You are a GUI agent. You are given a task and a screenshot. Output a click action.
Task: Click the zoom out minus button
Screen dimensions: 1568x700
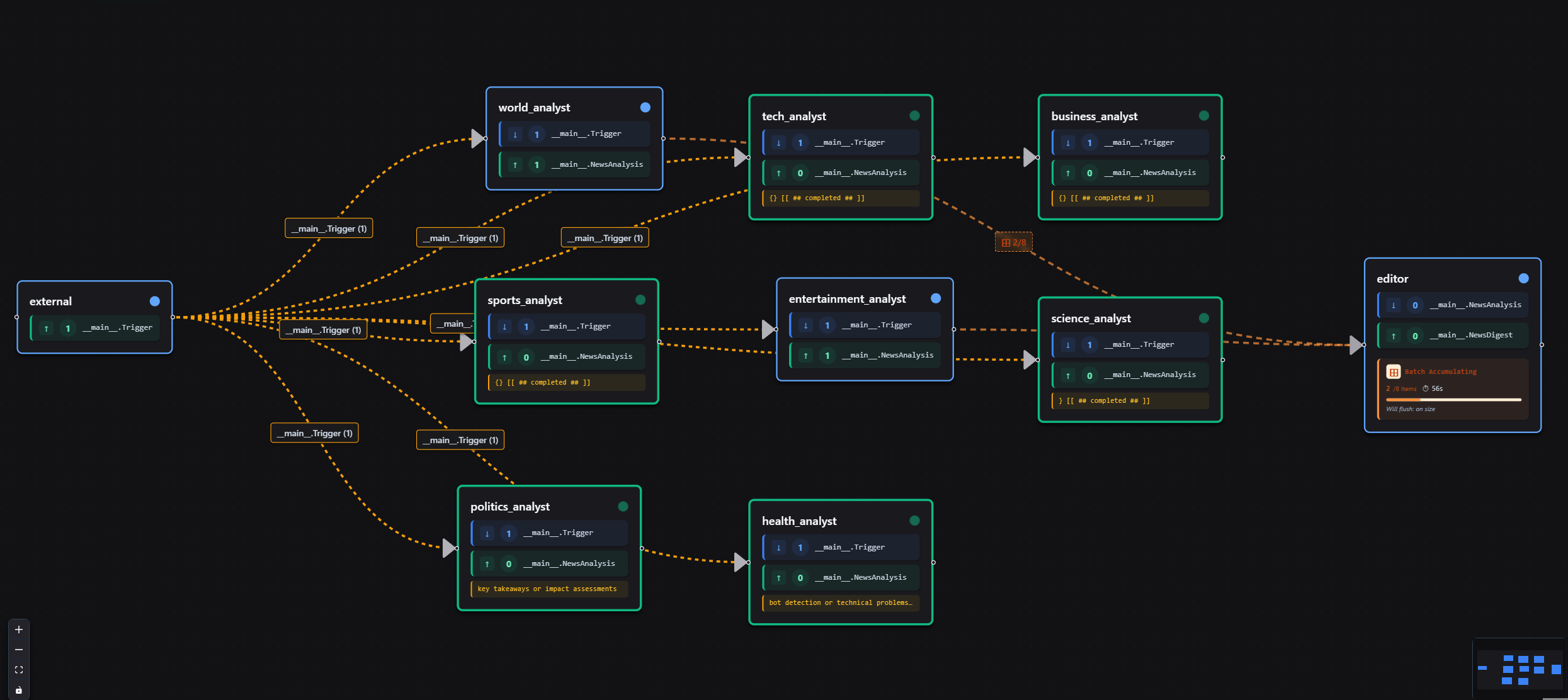coord(19,650)
